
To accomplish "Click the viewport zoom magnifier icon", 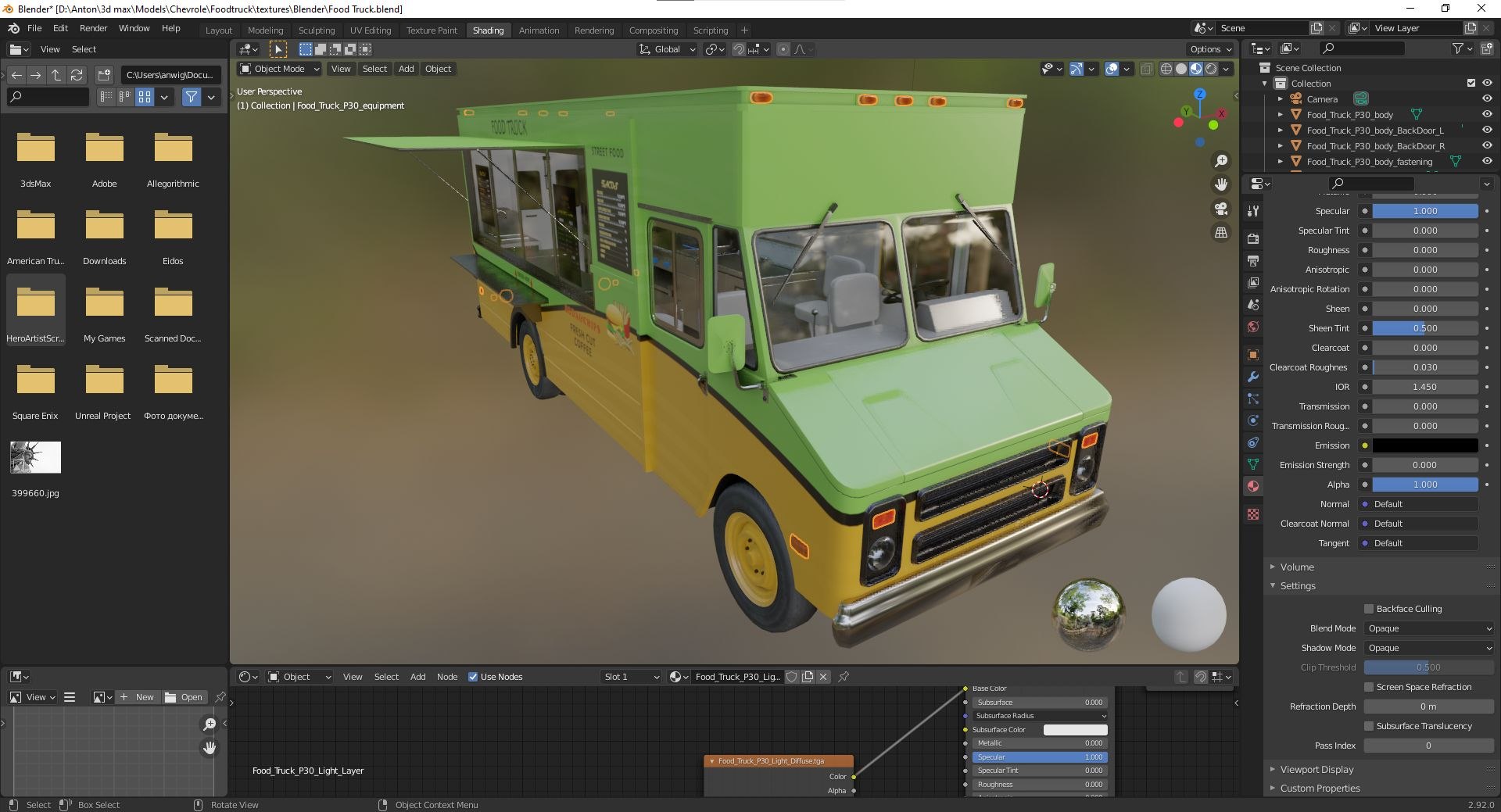I will pyautogui.click(x=1220, y=161).
